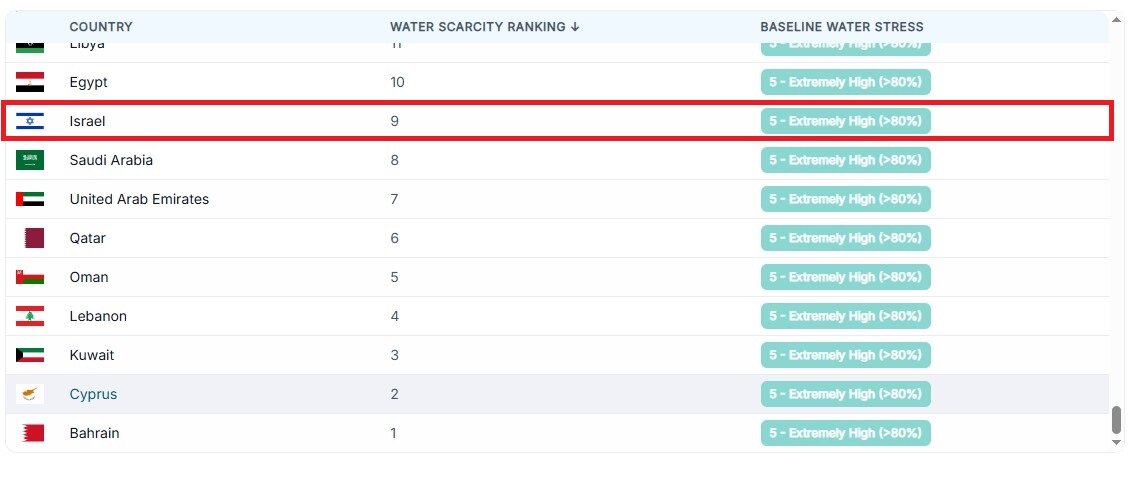Click the Israel flag icon
The image size is (1130, 480).
tap(30, 121)
